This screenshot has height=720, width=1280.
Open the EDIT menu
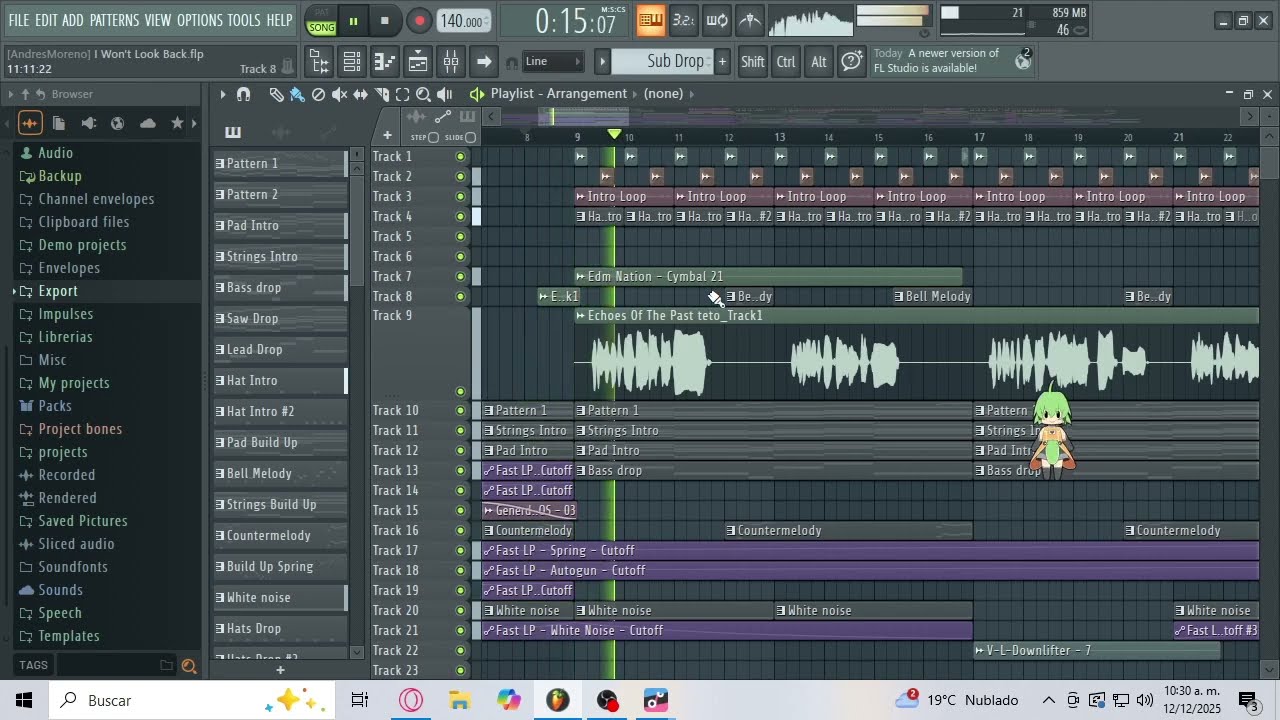[45, 20]
